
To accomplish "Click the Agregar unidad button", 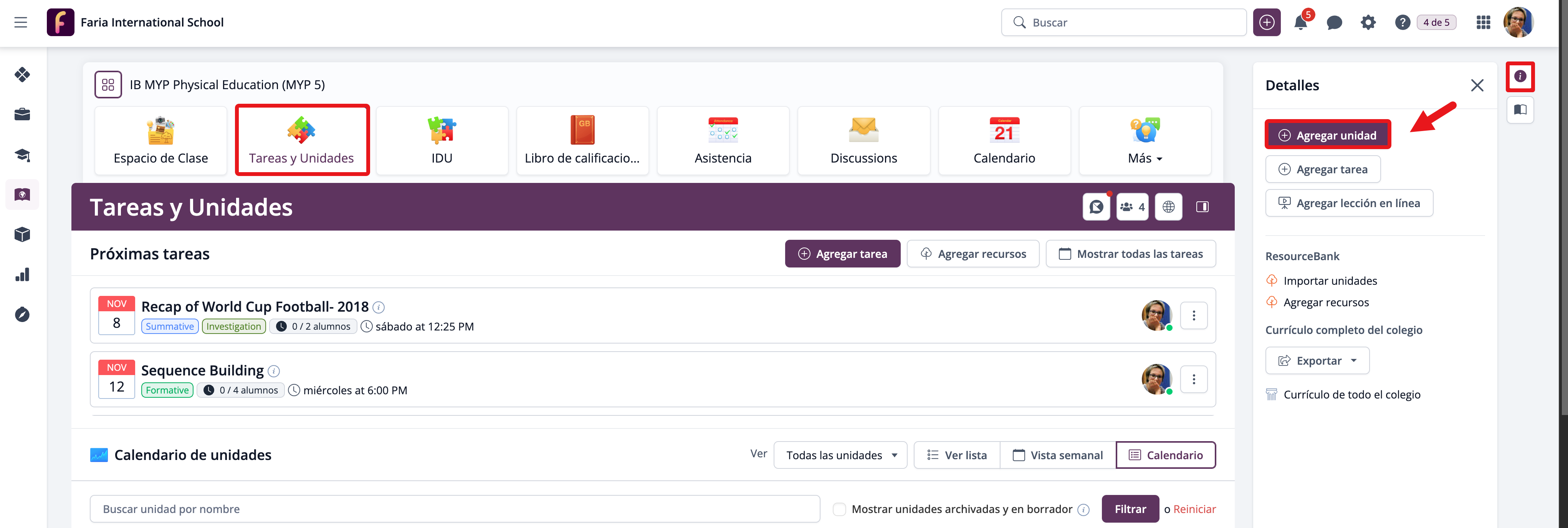I will (x=1328, y=135).
